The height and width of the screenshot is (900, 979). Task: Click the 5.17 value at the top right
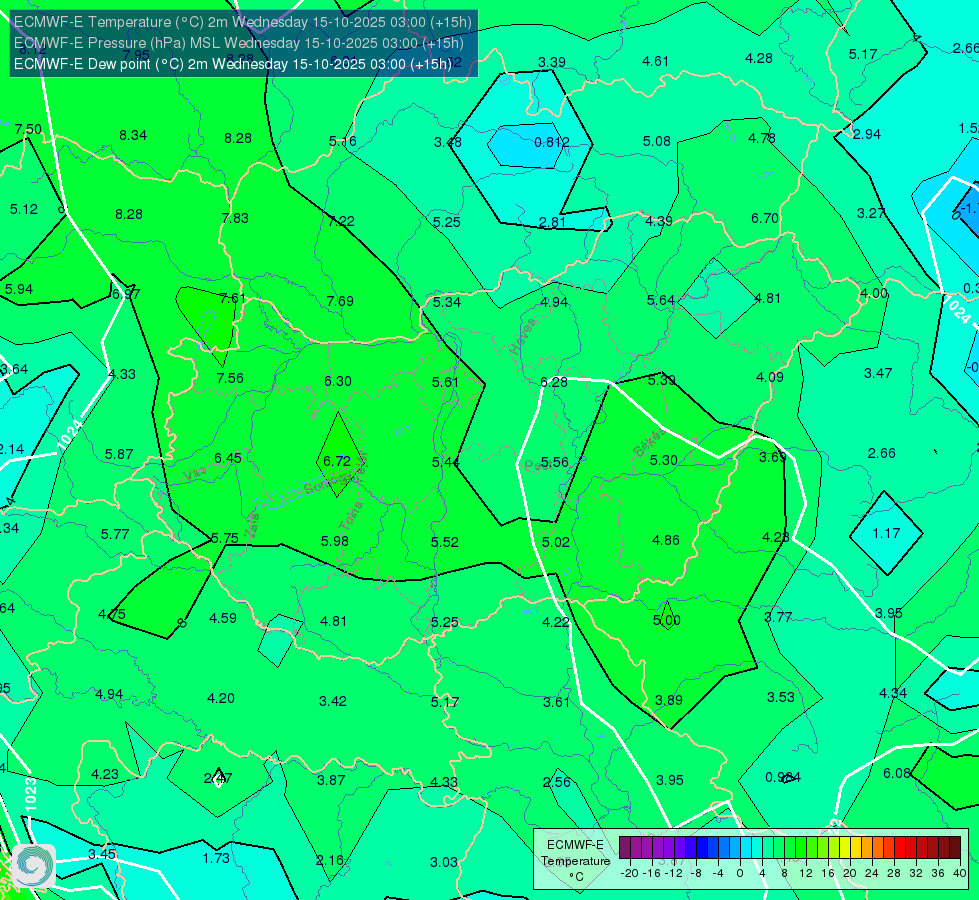click(863, 54)
